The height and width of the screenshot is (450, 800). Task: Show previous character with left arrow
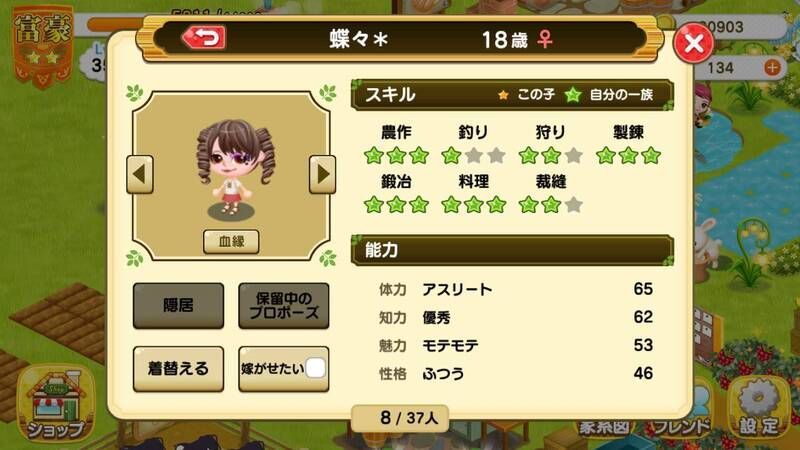point(140,174)
